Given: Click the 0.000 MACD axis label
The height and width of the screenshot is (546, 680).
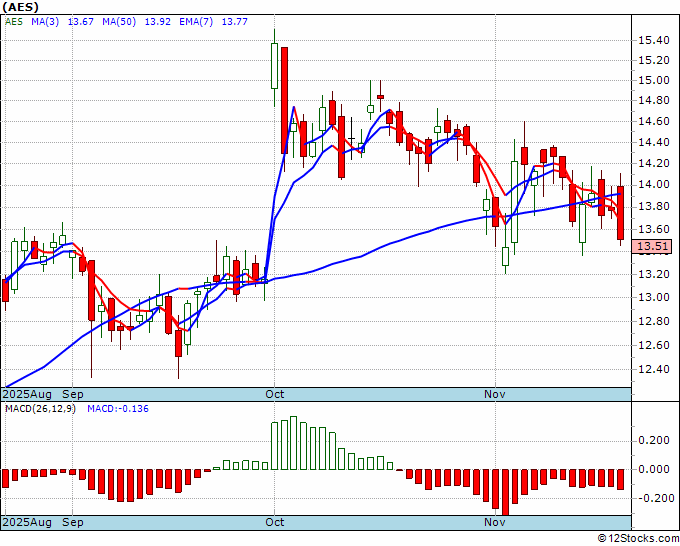Looking at the screenshot, I should click(x=654, y=469).
